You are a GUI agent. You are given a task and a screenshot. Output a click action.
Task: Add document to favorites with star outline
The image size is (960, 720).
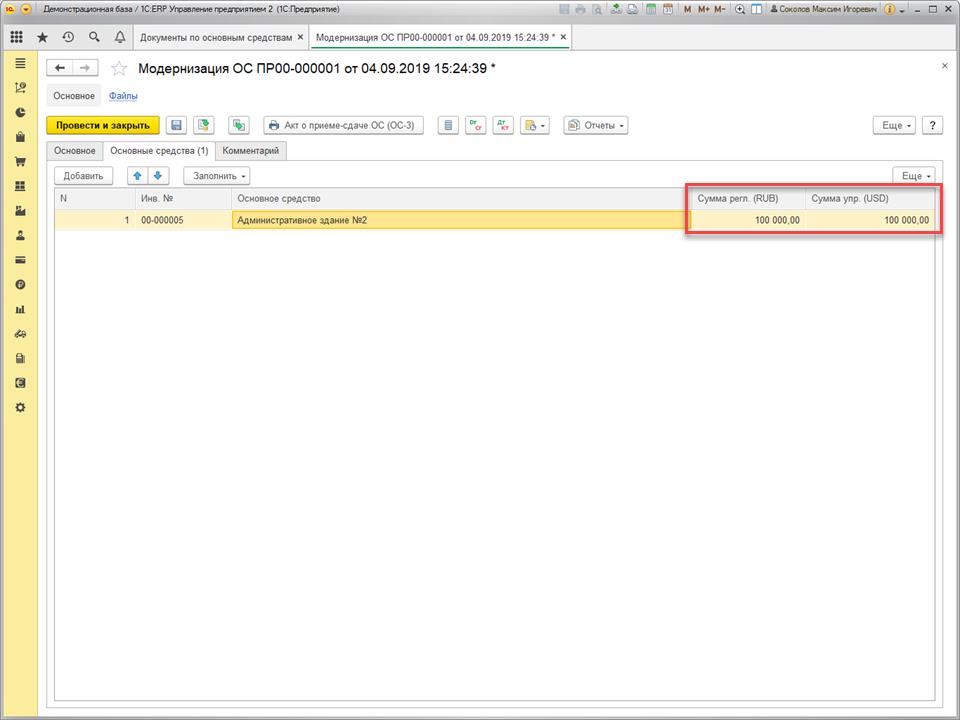tap(119, 68)
